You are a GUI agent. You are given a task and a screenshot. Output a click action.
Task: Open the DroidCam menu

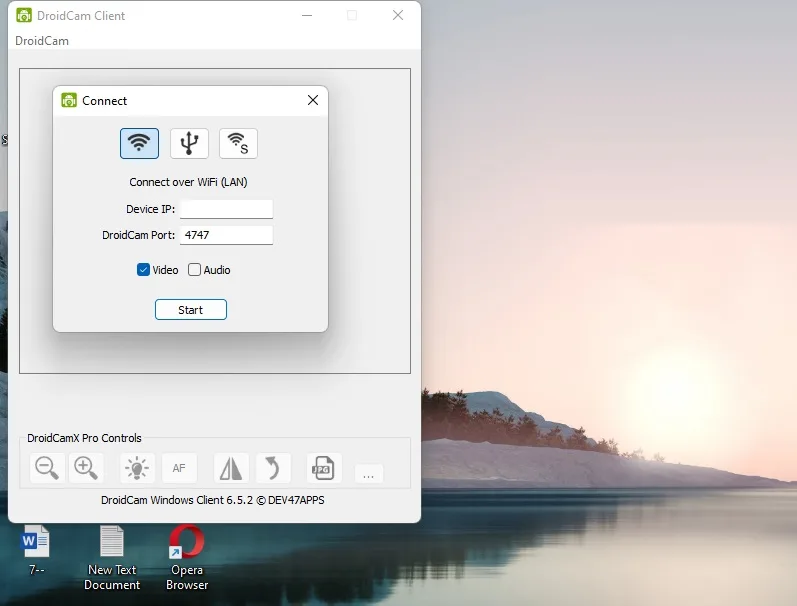pos(42,41)
